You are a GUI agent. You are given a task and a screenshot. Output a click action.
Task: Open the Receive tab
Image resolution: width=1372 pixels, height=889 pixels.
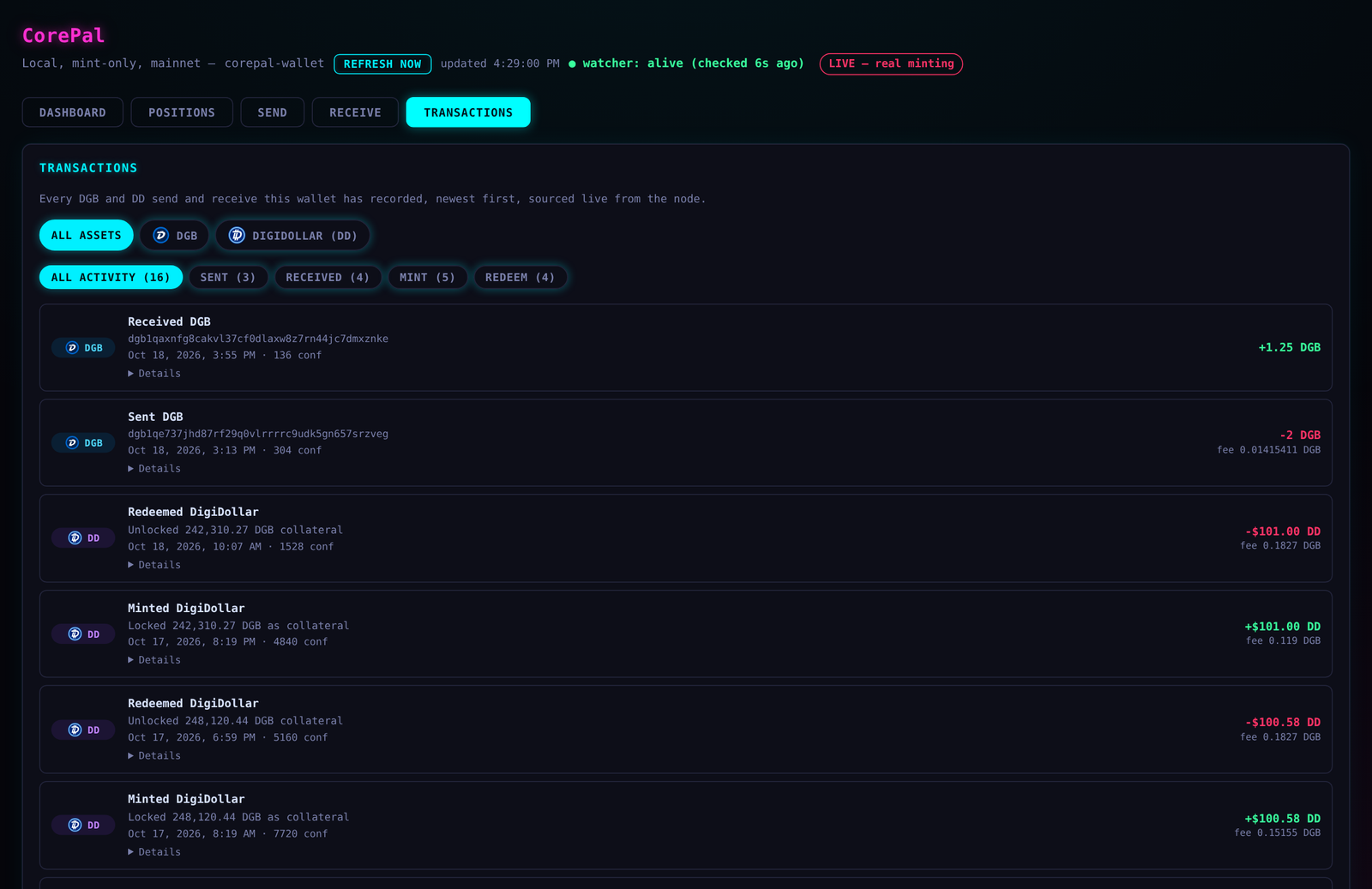tap(355, 112)
